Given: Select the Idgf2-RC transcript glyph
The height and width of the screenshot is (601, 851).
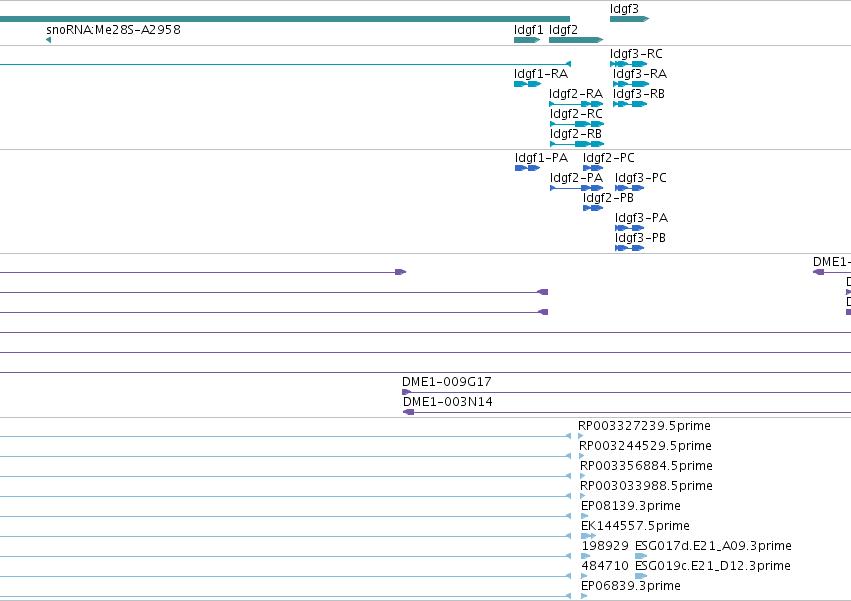Looking at the screenshot, I should coord(577,124).
